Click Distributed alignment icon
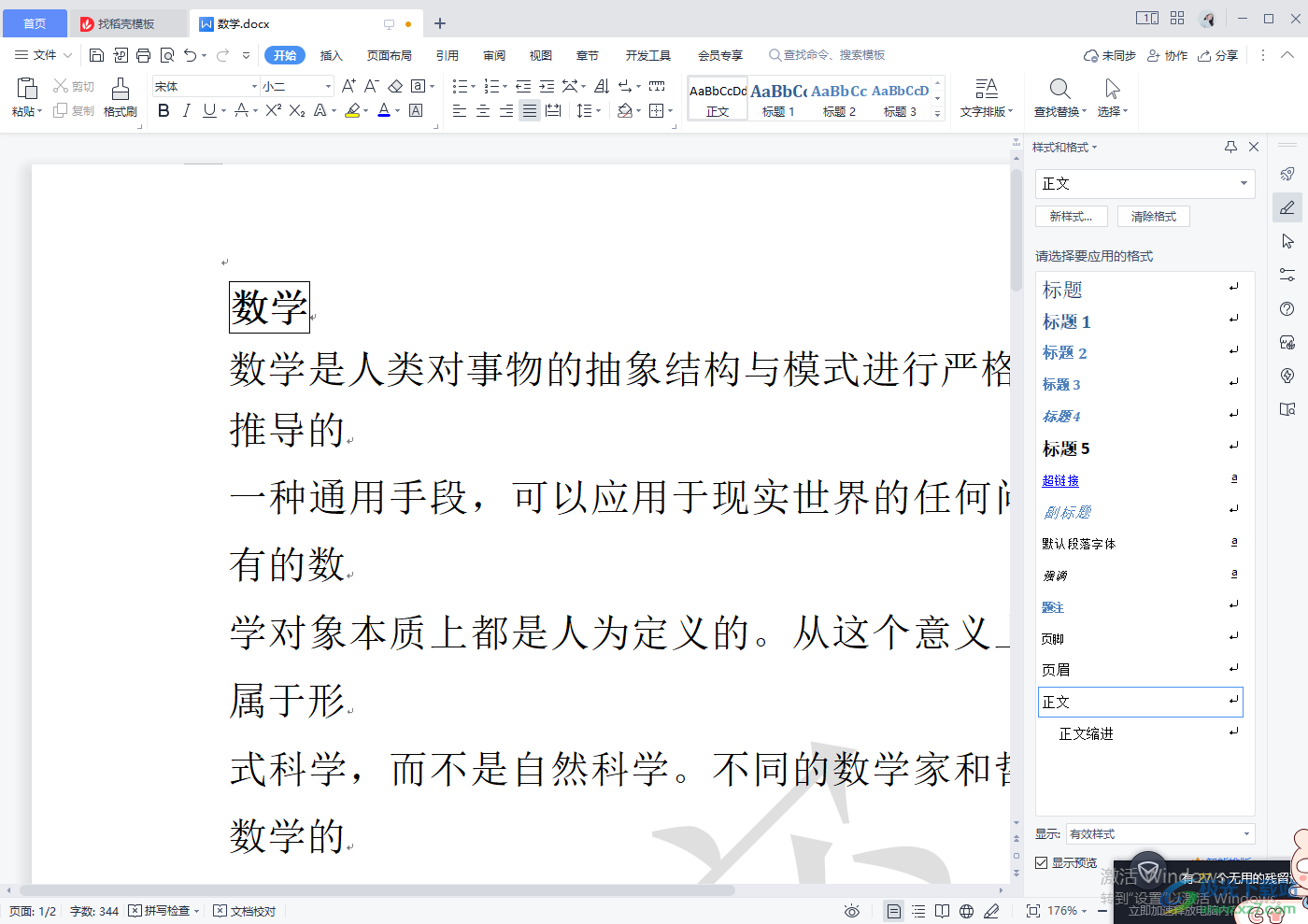The width and height of the screenshot is (1308, 924). point(553,110)
